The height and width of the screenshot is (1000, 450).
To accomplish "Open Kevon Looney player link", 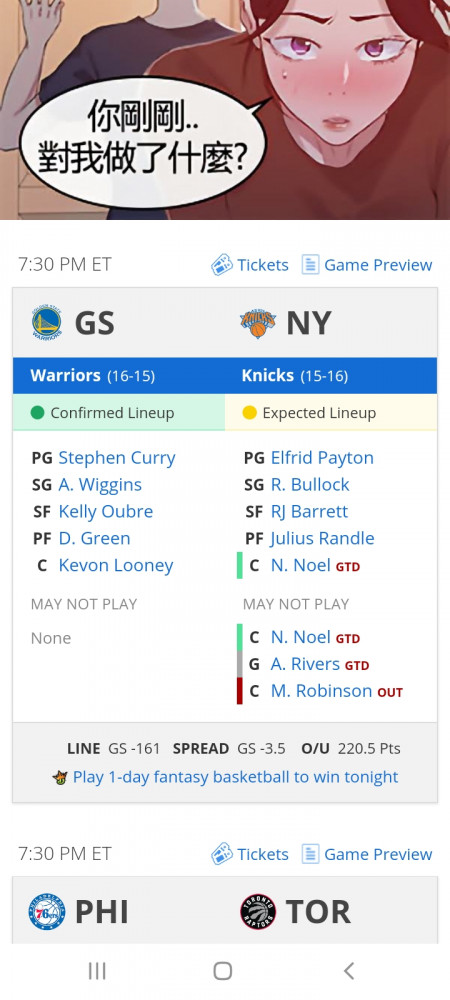I will pos(116,566).
